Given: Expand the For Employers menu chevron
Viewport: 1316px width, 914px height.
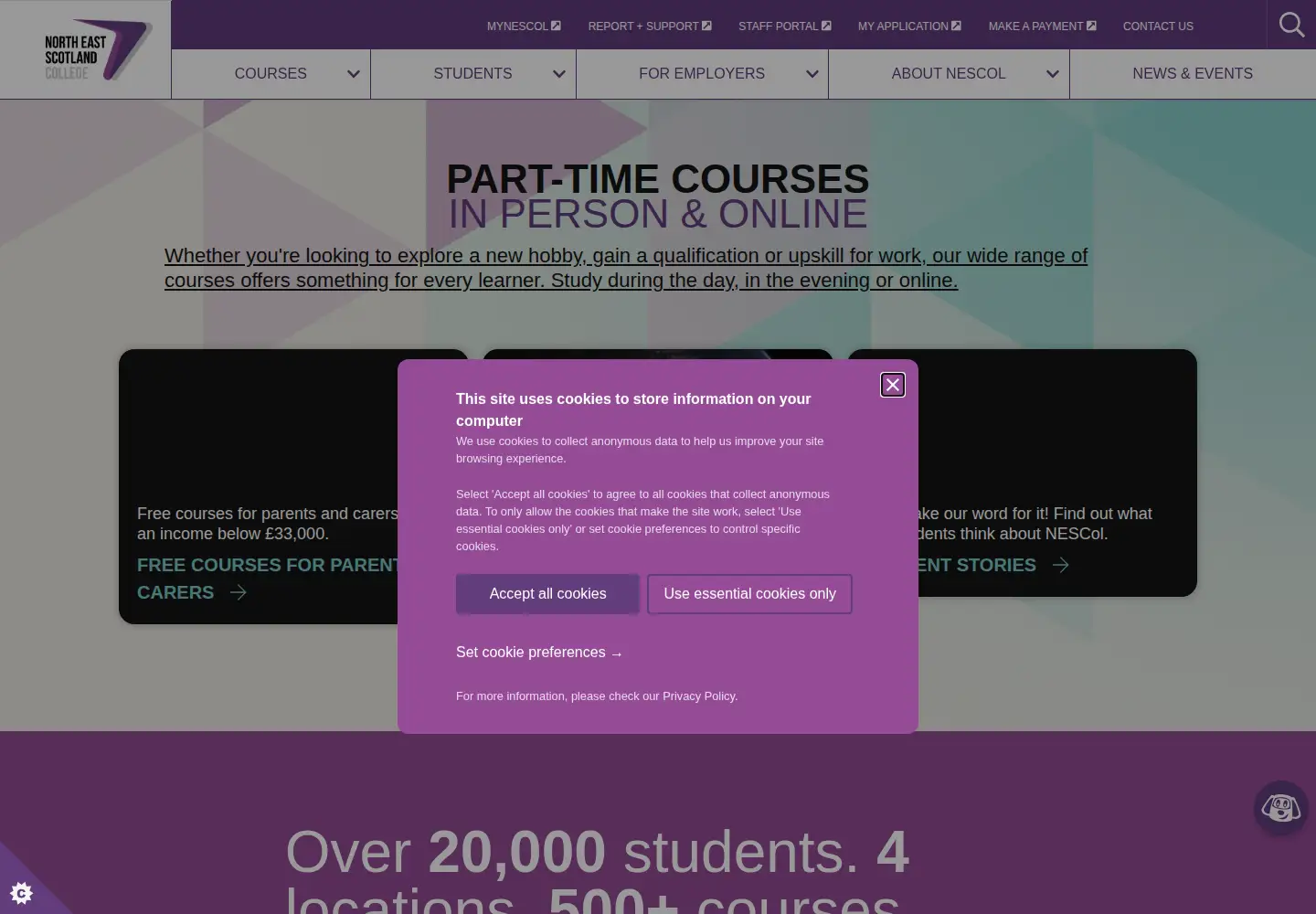Looking at the screenshot, I should [x=812, y=74].
